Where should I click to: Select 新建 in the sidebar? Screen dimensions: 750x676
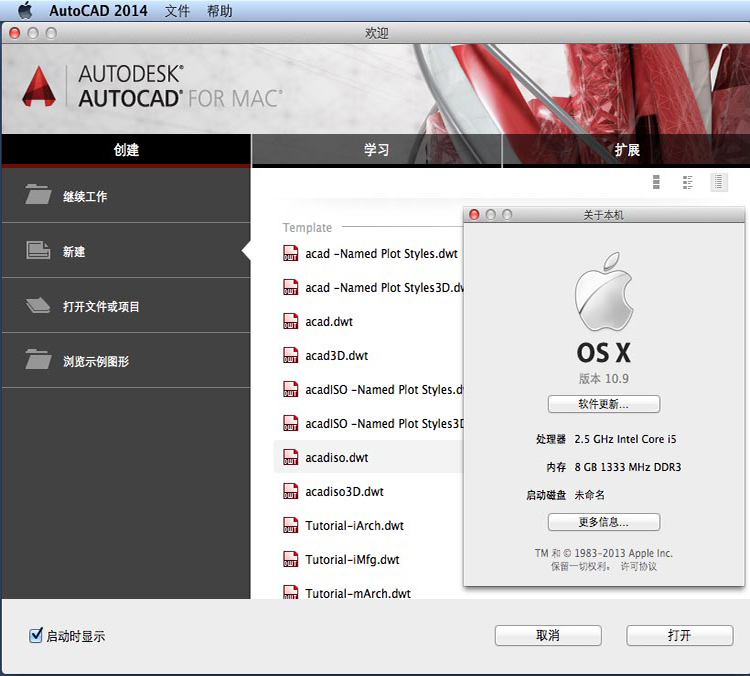click(126, 251)
